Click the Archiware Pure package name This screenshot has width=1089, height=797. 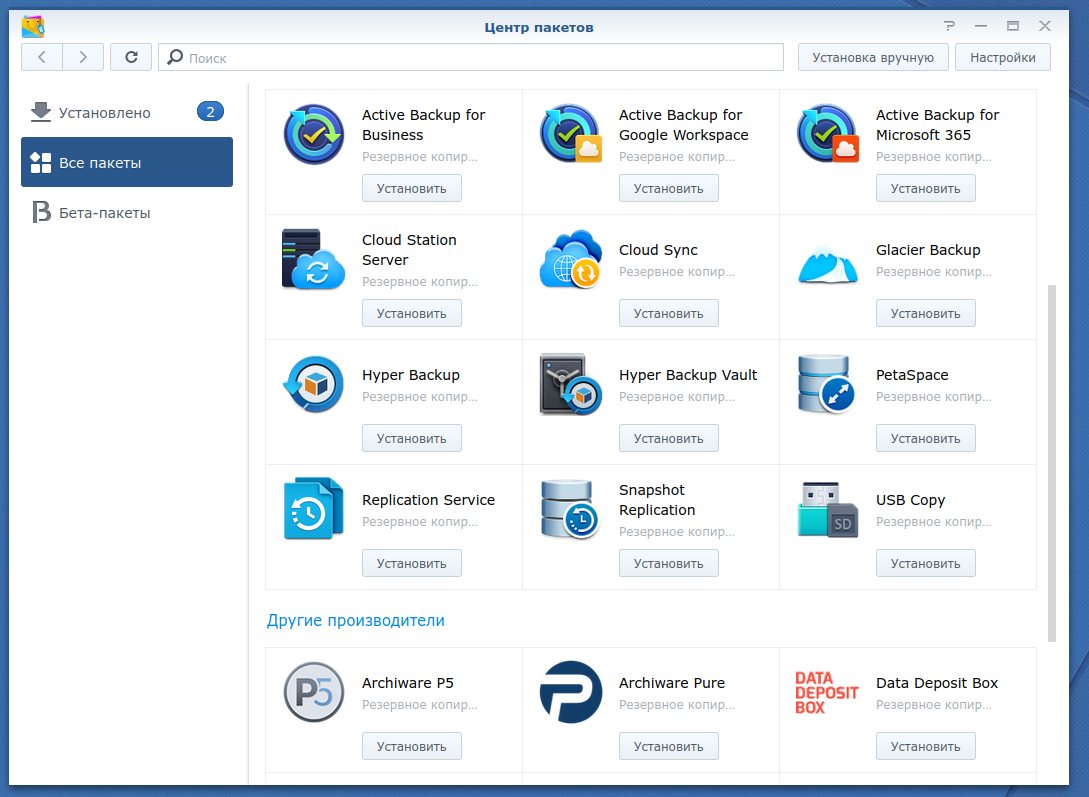point(672,683)
